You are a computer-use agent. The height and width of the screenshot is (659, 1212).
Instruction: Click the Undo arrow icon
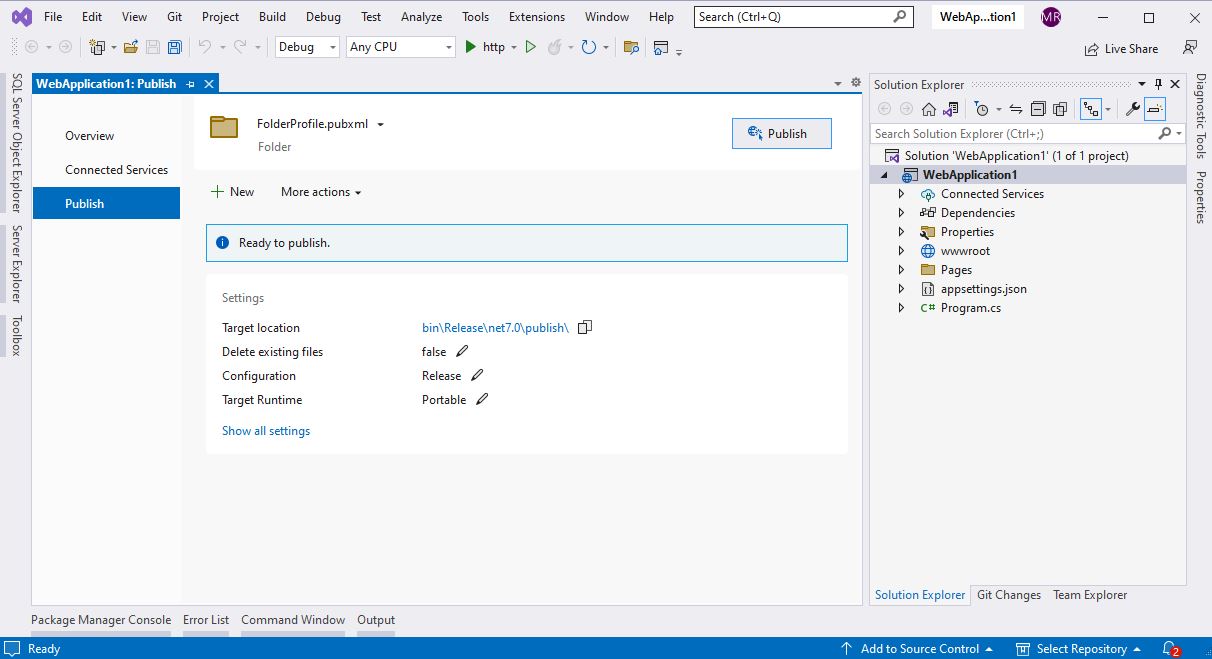click(204, 47)
